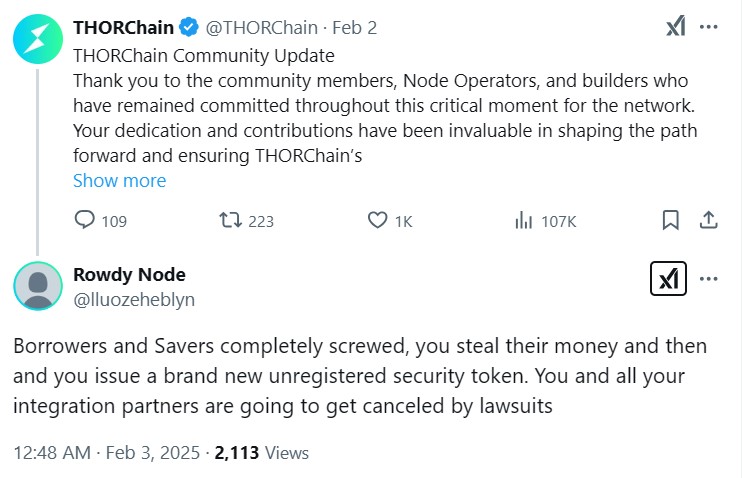The height and width of the screenshot is (478, 742).
Task: Open more options for Rowdy Node reply
Action: click(x=709, y=279)
